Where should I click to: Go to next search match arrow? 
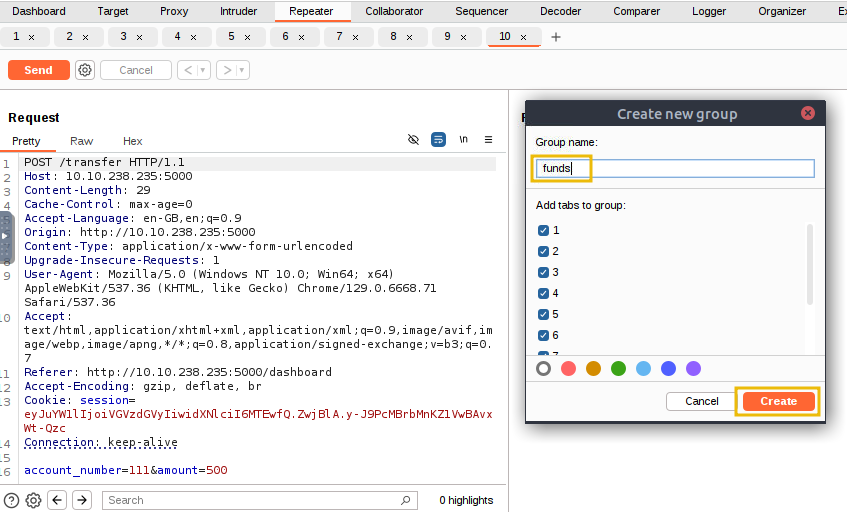pyautogui.click(x=82, y=500)
